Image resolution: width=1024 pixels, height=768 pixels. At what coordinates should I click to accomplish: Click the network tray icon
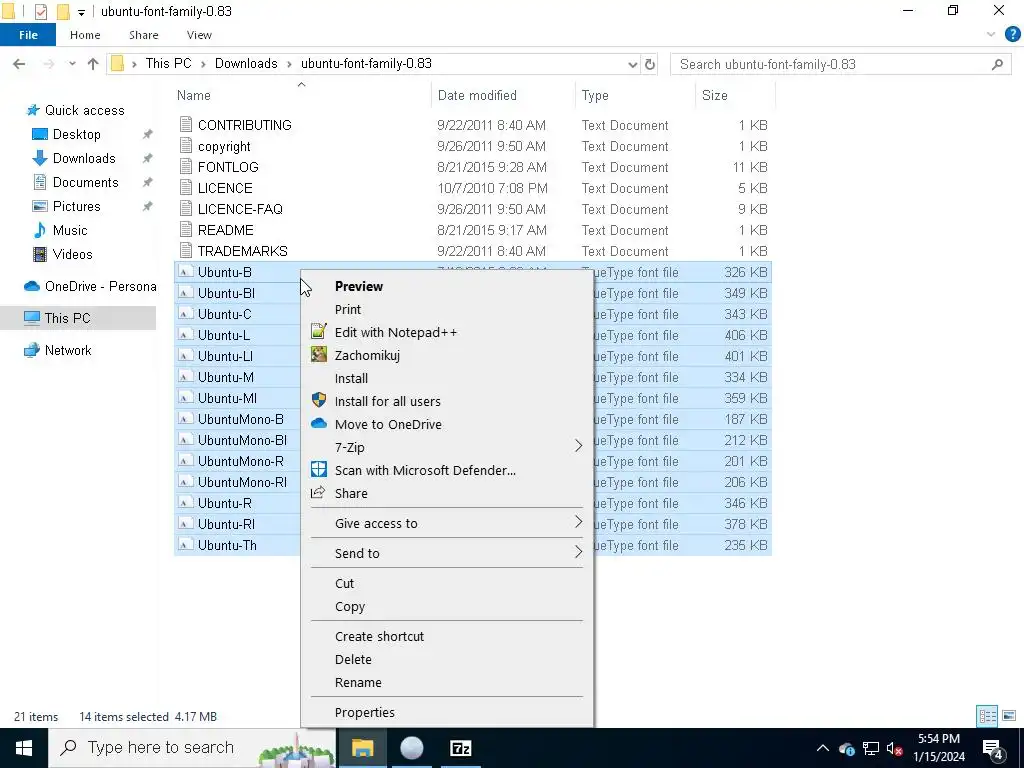click(871, 748)
